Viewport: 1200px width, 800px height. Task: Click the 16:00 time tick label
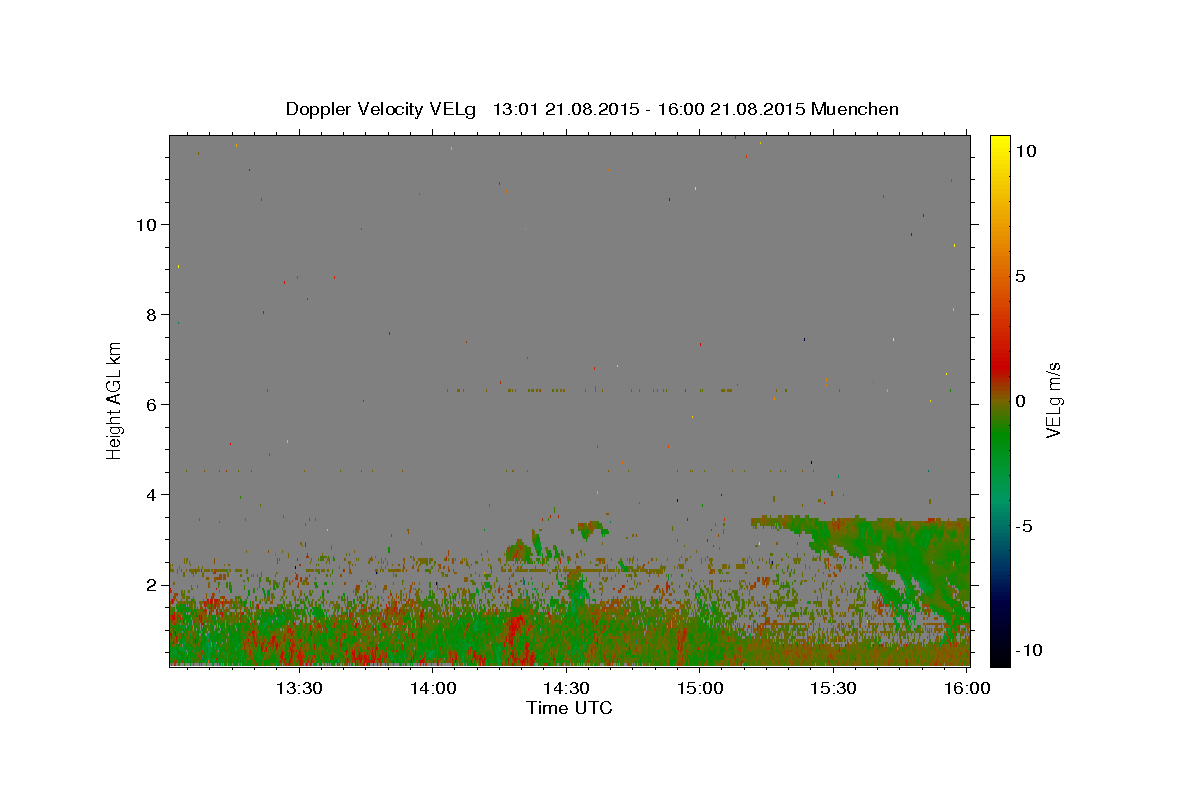point(968,688)
